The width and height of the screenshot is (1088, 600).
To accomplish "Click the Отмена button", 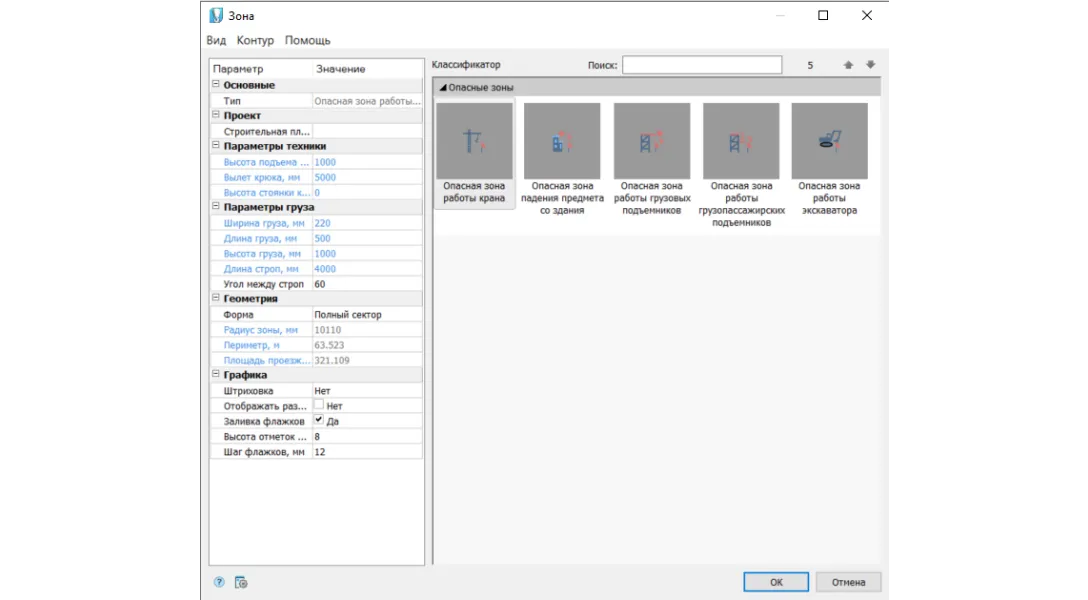I will click(848, 582).
